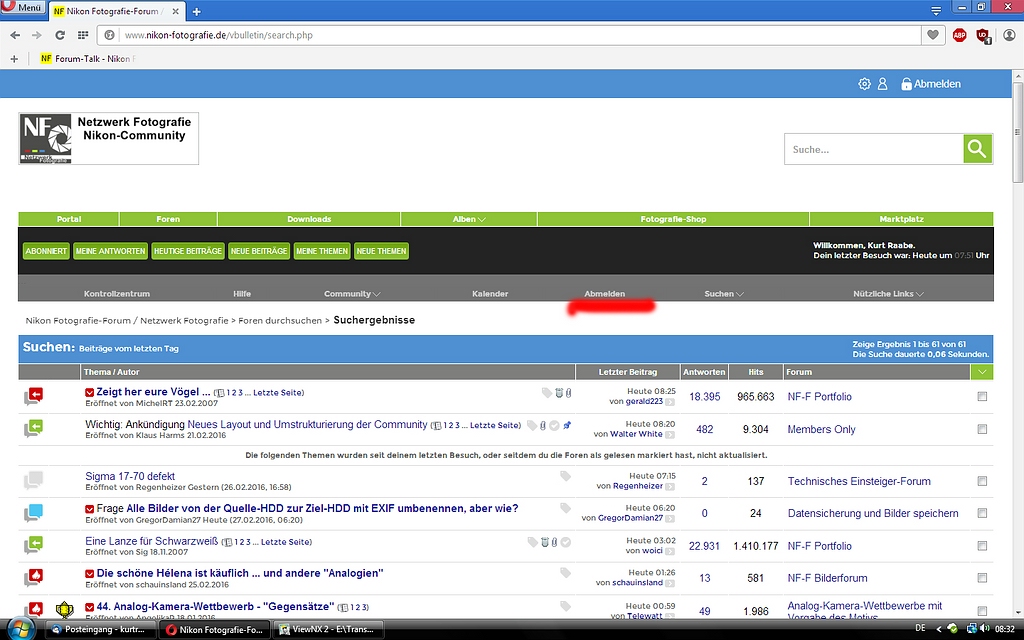Click the Netzwerk Fotografie NF logo
Viewport: 1024px width, 640px height.
[x=108, y=138]
